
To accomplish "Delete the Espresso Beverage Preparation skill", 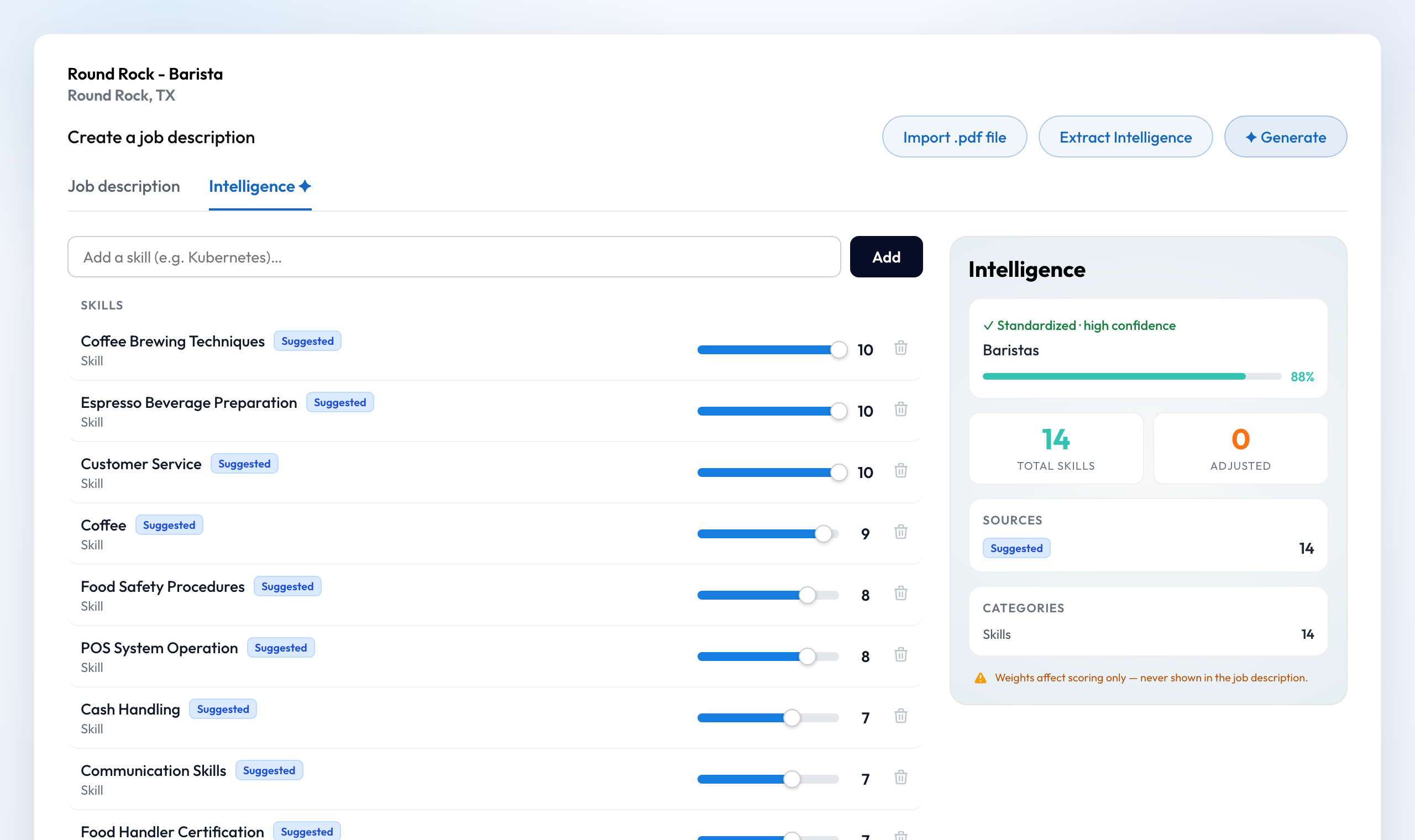I will click(900, 409).
